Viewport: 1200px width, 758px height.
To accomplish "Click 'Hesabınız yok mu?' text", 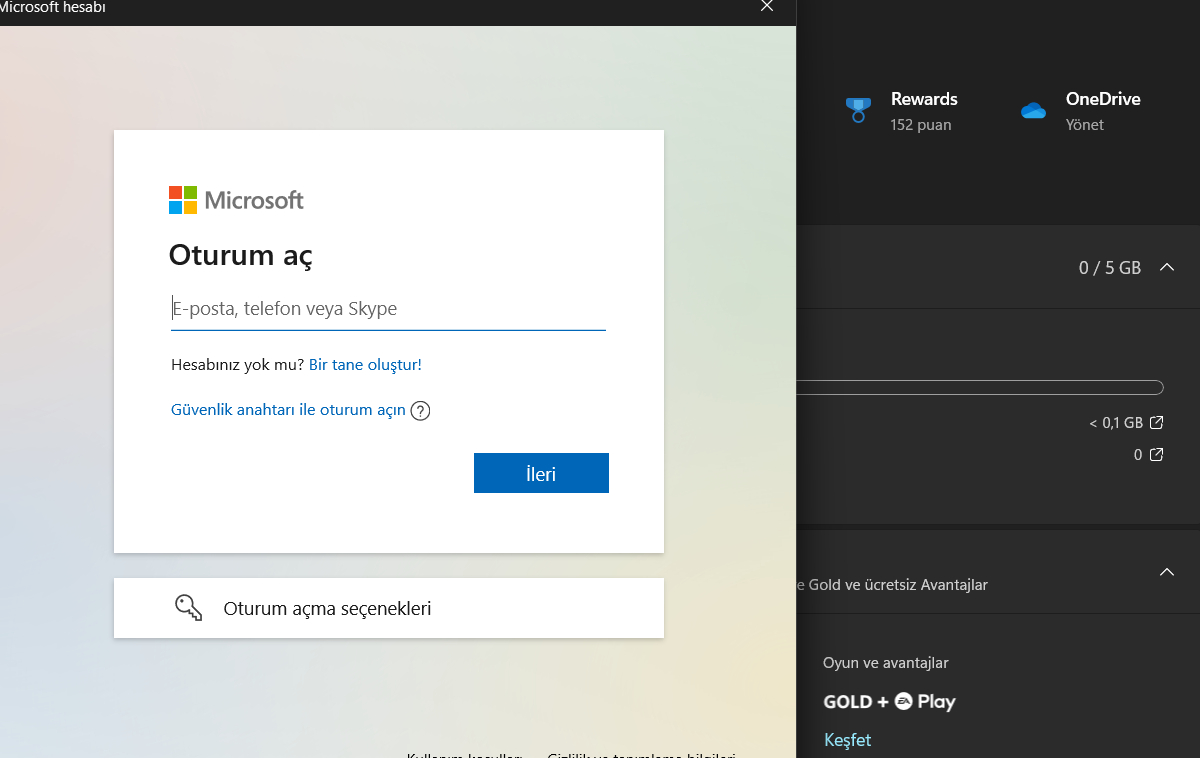I will coord(238,365).
